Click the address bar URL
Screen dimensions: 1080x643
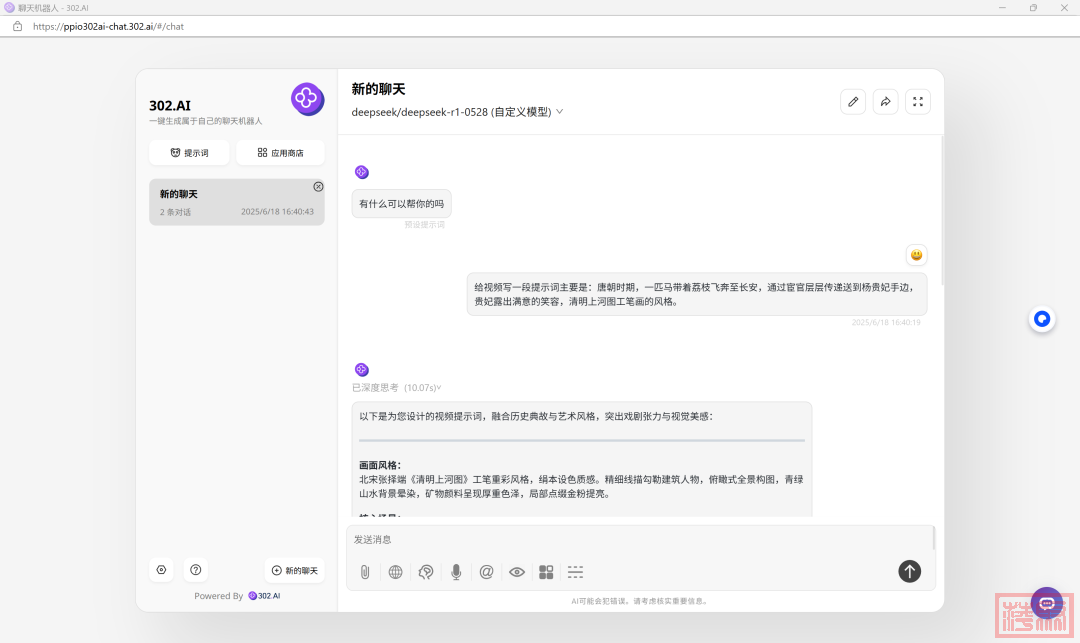[x=108, y=27]
